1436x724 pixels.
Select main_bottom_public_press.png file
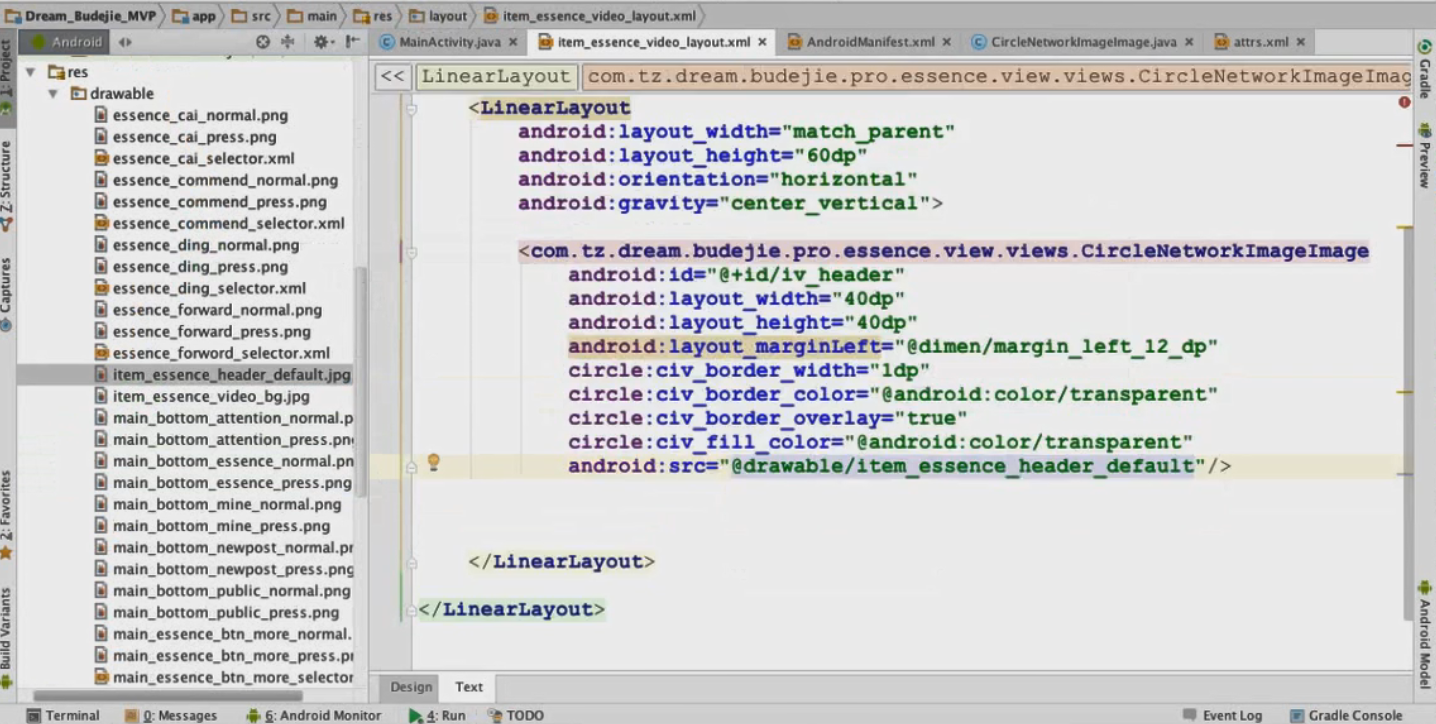226,612
